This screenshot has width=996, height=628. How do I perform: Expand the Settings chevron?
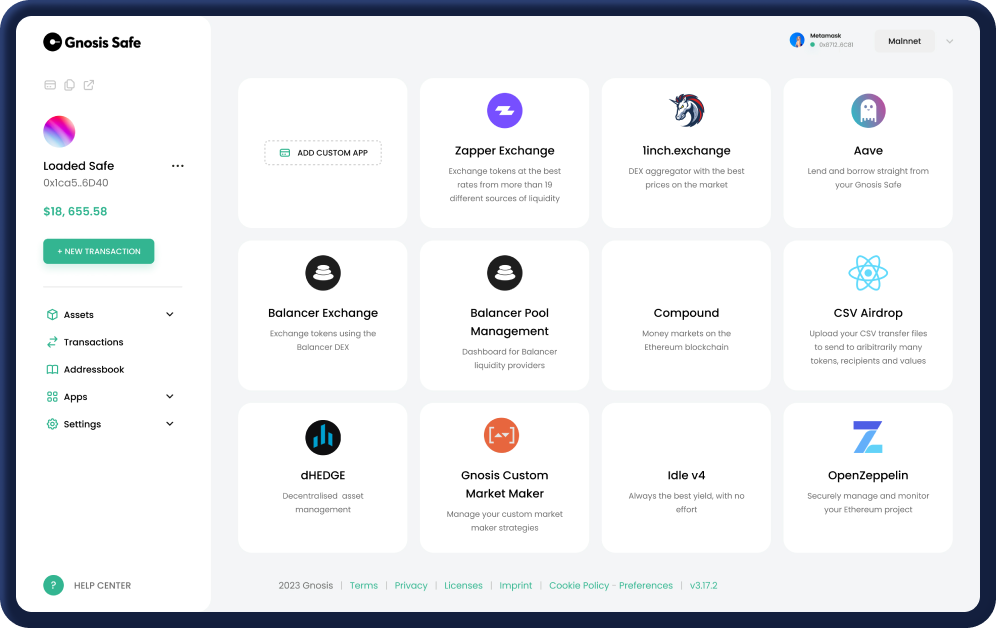point(170,424)
